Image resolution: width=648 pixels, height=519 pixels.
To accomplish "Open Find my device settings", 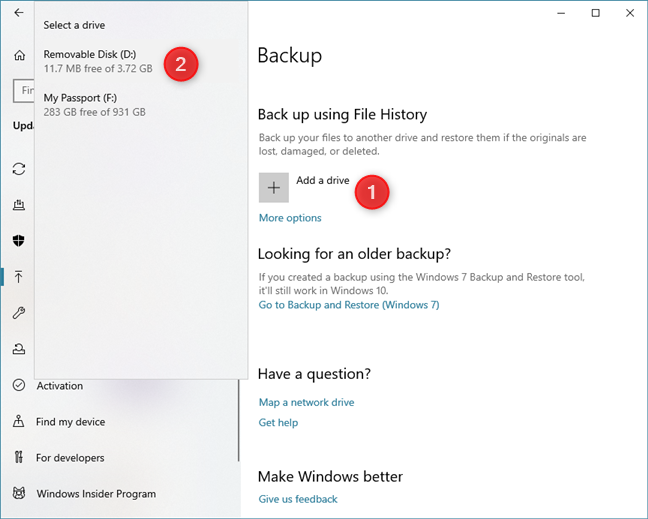I will (70, 422).
